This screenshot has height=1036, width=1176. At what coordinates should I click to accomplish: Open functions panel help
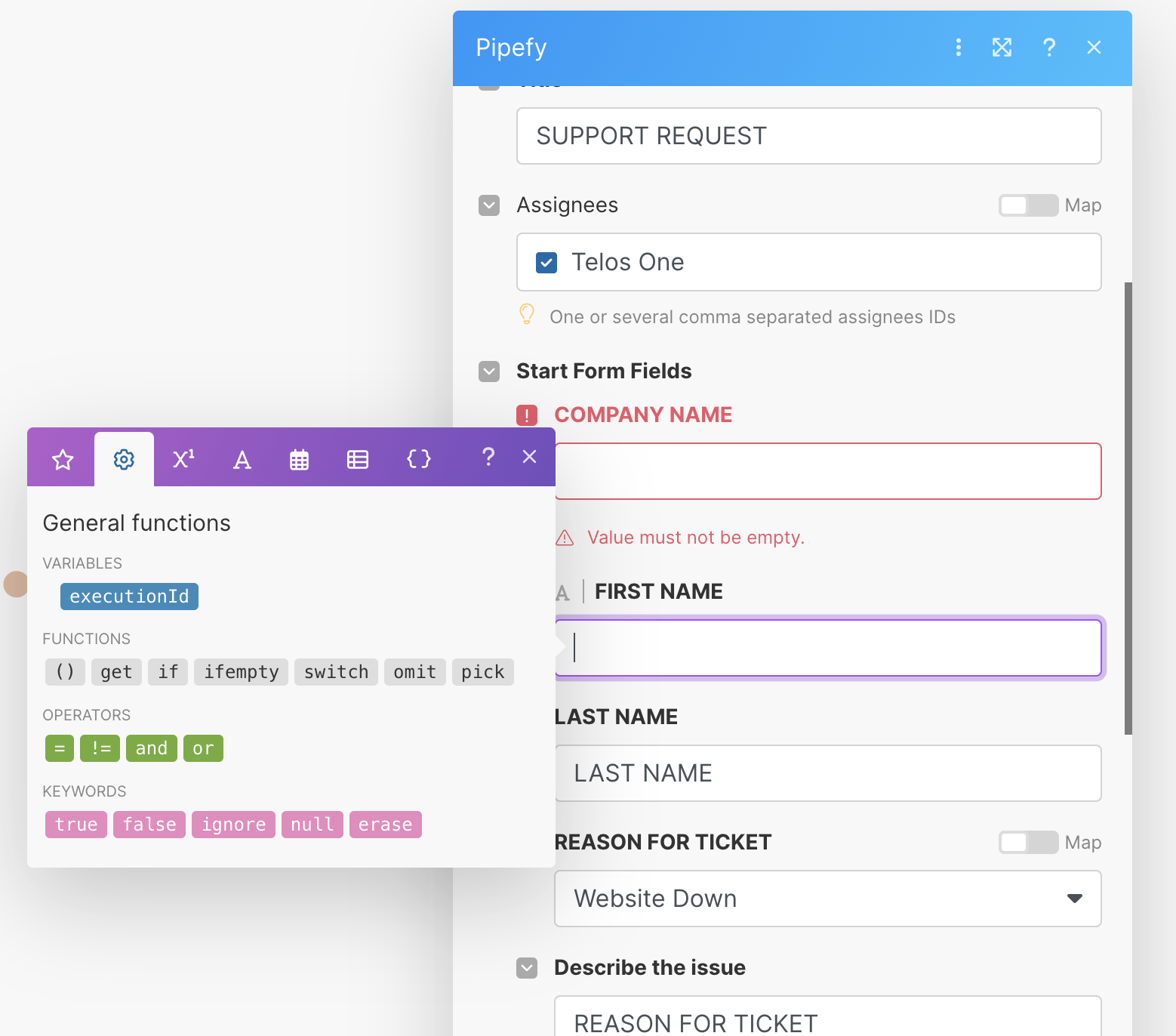pyautogui.click(x=488, y=457)
